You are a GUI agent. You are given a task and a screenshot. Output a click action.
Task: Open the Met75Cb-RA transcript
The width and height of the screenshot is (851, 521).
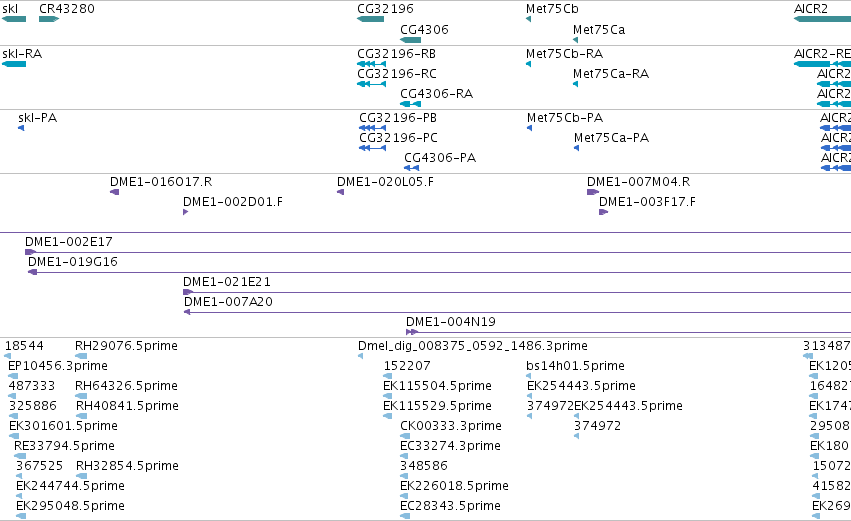click(x=529, y=64)
